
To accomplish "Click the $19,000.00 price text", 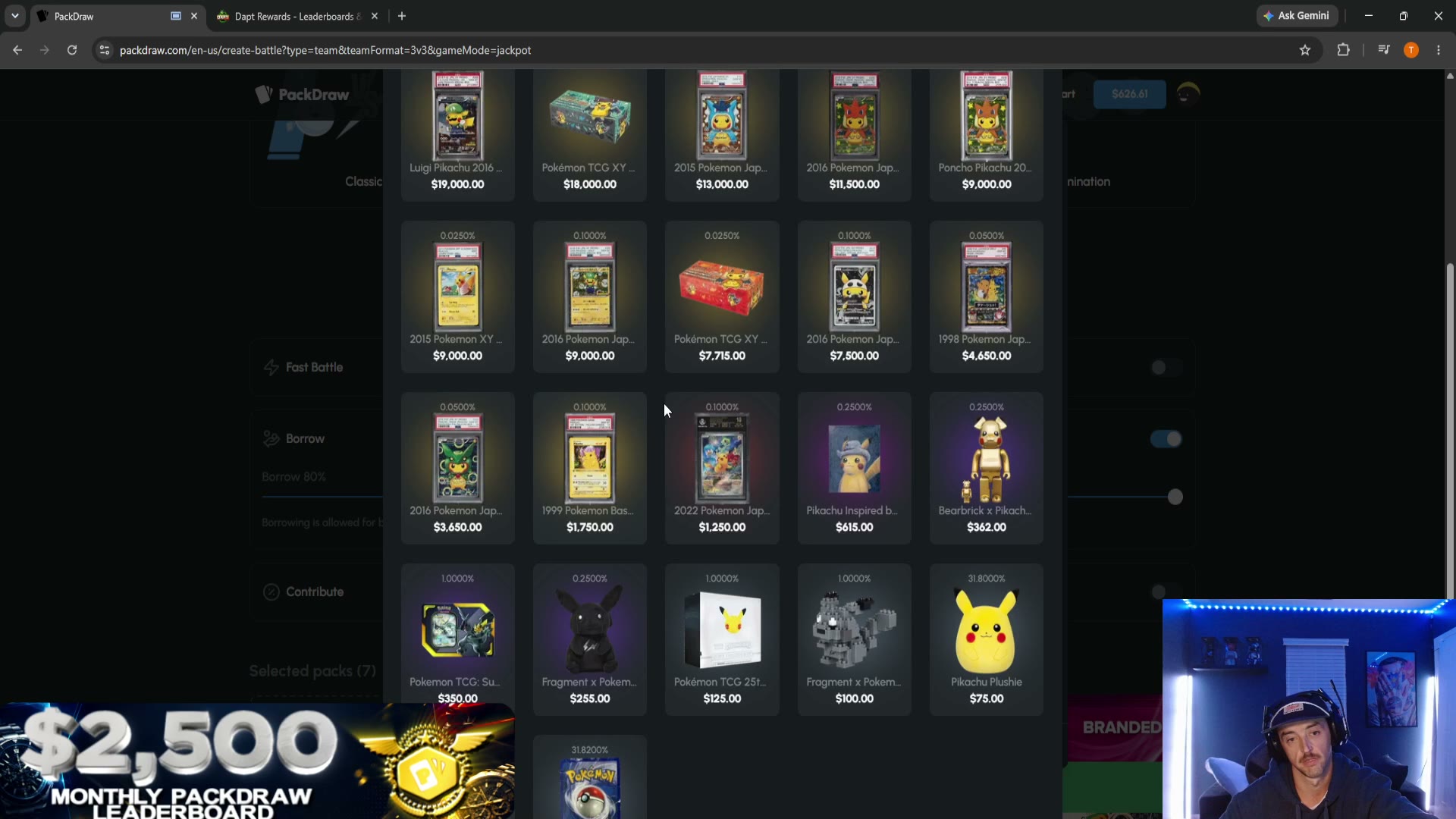I will tap(457, 184).
